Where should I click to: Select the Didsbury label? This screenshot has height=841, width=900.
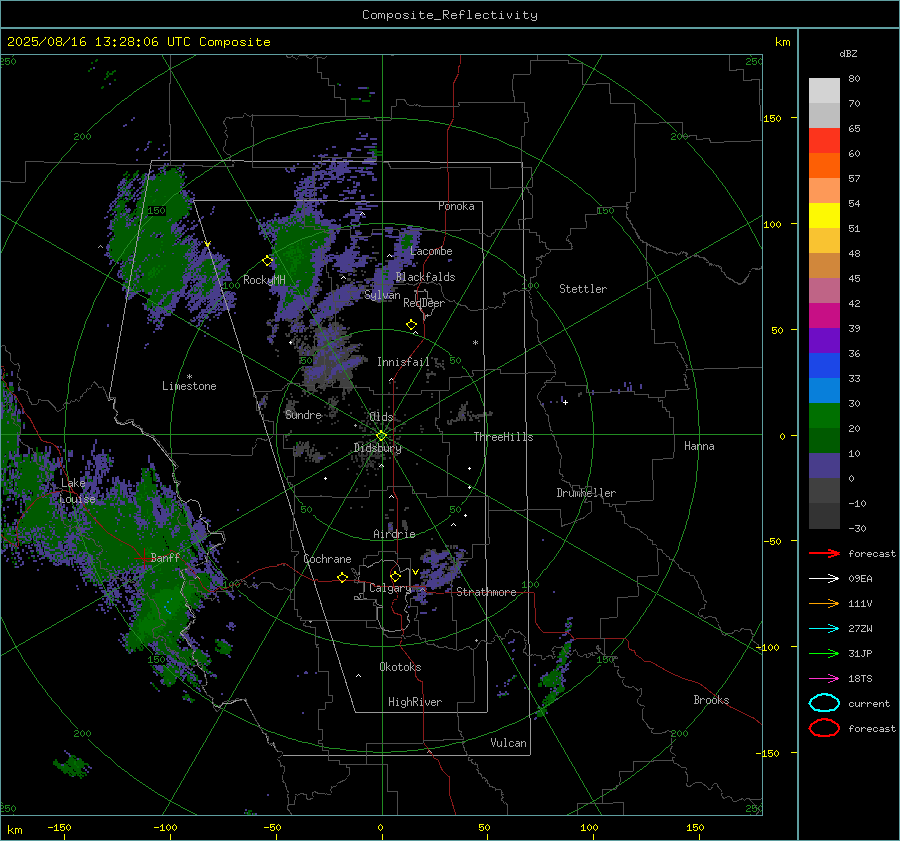pyautogui.click(x=377, y=448)
